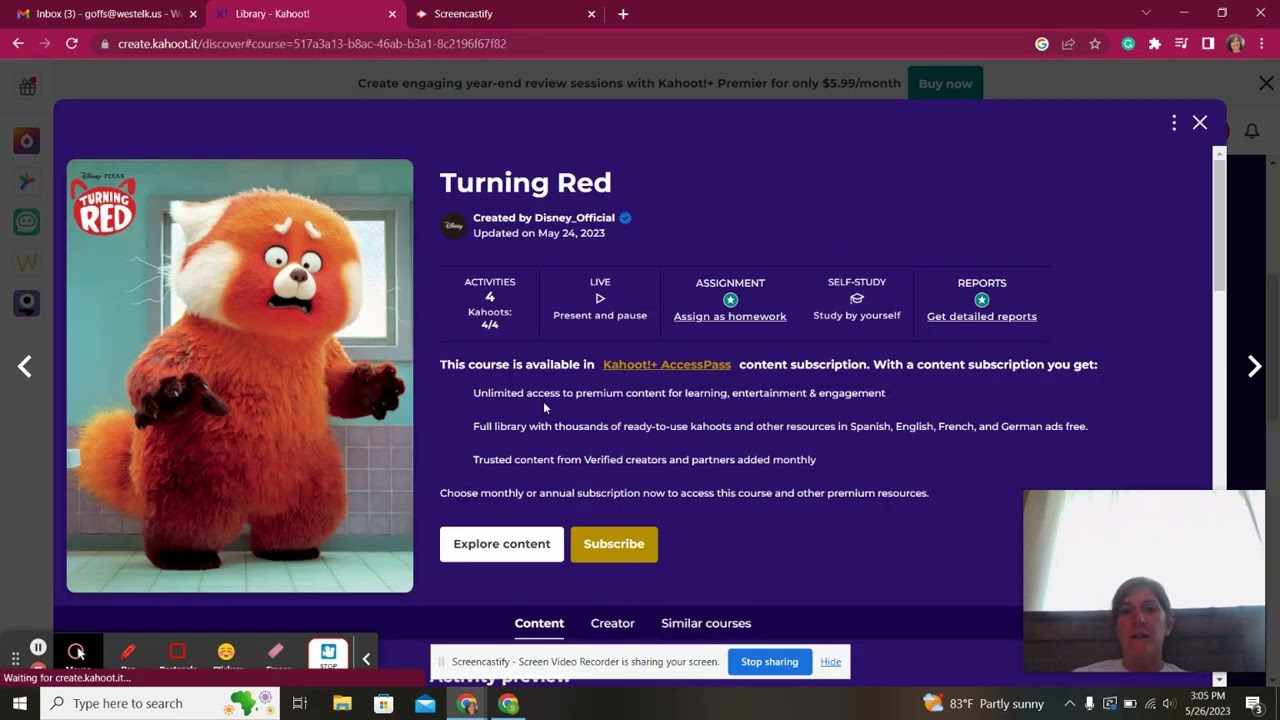Click the gold Subscribe button
Viewport: 1280px width, 720px height.
pyautogui.click(x=614, y=544)
